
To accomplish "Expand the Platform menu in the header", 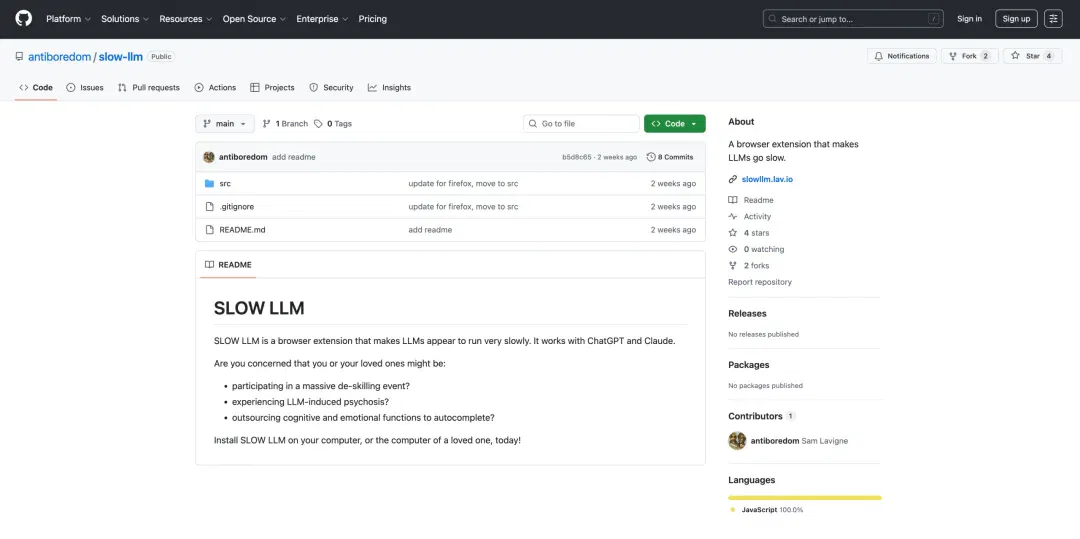I will (x=68, y=19).
